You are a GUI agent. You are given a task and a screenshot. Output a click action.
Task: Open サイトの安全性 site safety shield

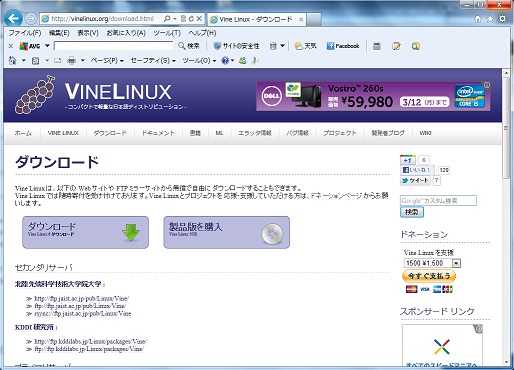[236, 46]
